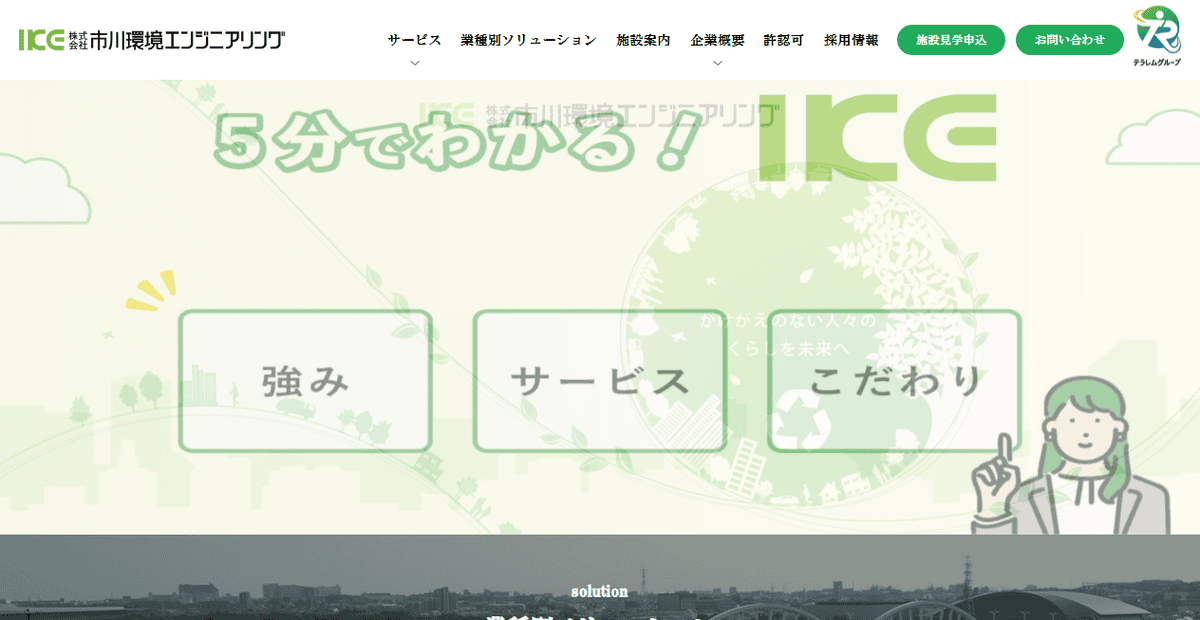Select the 強み card

[x=304, y=381]
